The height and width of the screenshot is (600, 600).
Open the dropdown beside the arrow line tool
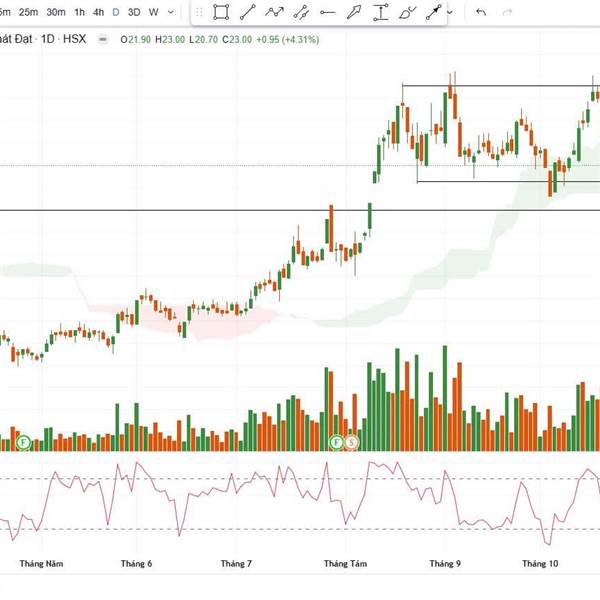(450, 13)
